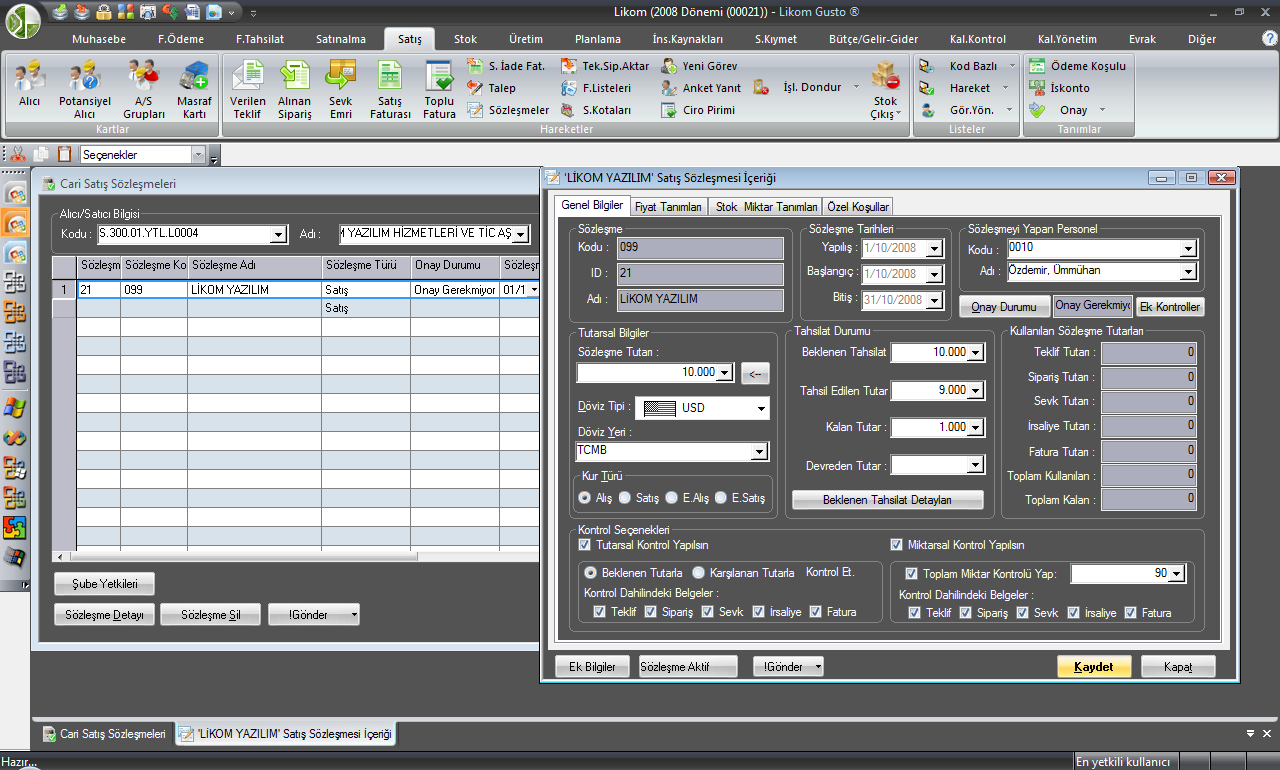The width and height of the screenshot is (1280, 770).
Task: Open Personel Adı Özdemir dropdown
Action: click(1189, 271)
